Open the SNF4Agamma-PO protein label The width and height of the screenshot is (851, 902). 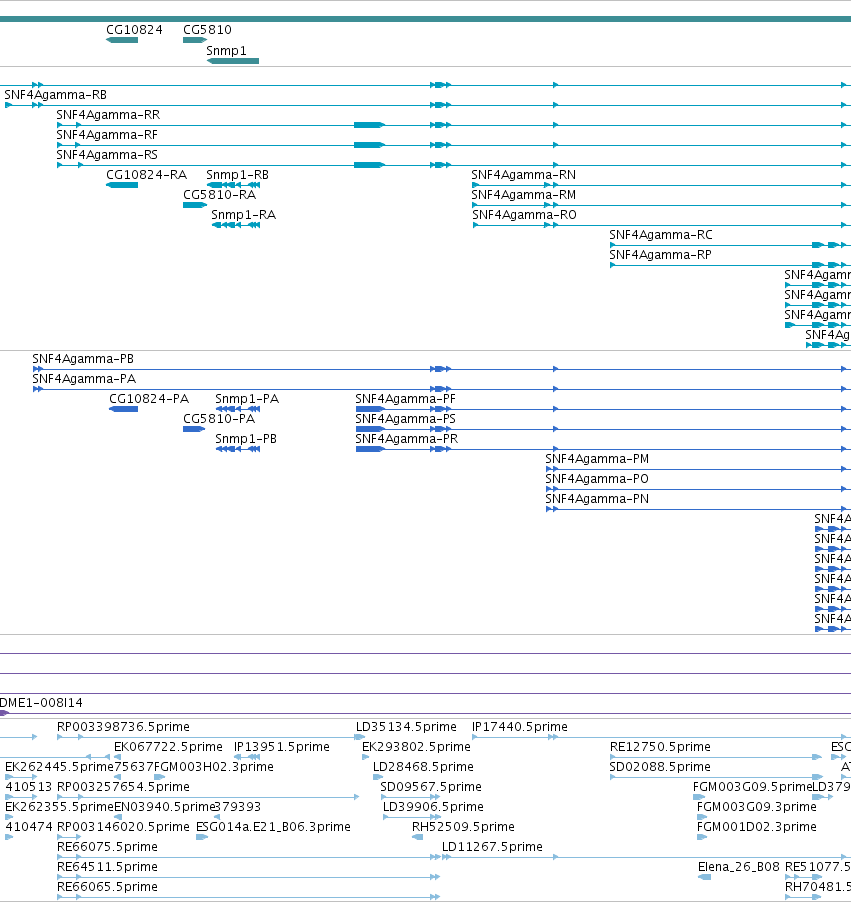coord(597,479)
